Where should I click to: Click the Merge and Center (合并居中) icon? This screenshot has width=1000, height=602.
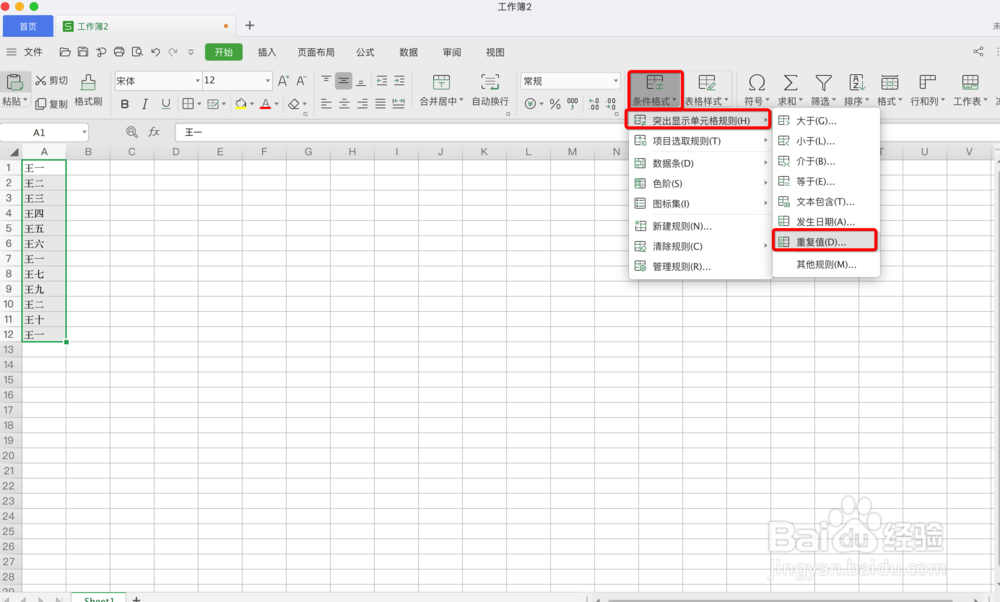[x=441, y=82]
